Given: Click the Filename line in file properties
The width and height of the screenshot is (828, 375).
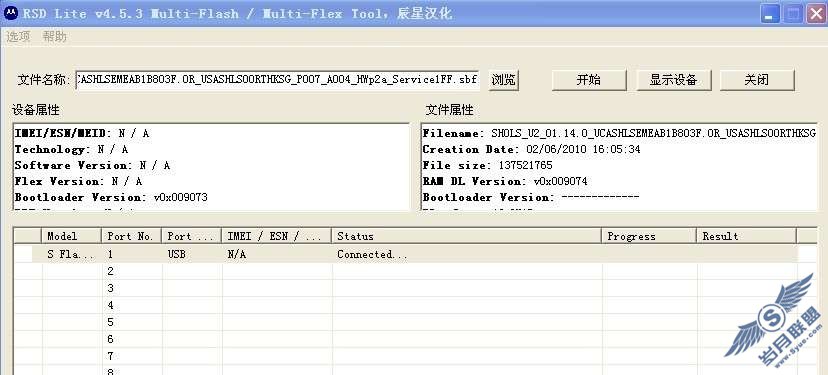Looking at the screenshot, I should 619,133.
